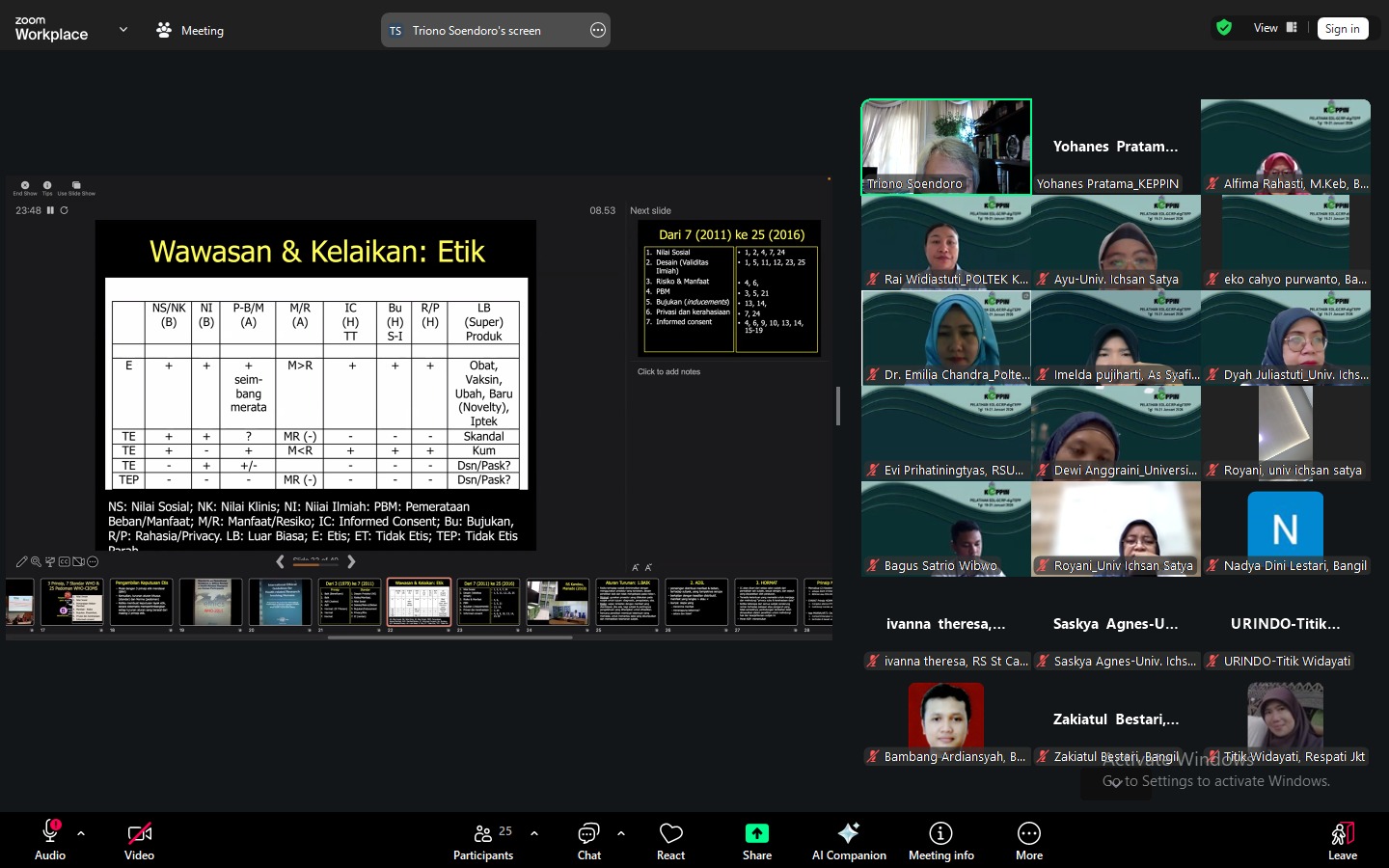Open AI Companion
The width and height of the screenshot is (1389, 868).
click(849, 840)
